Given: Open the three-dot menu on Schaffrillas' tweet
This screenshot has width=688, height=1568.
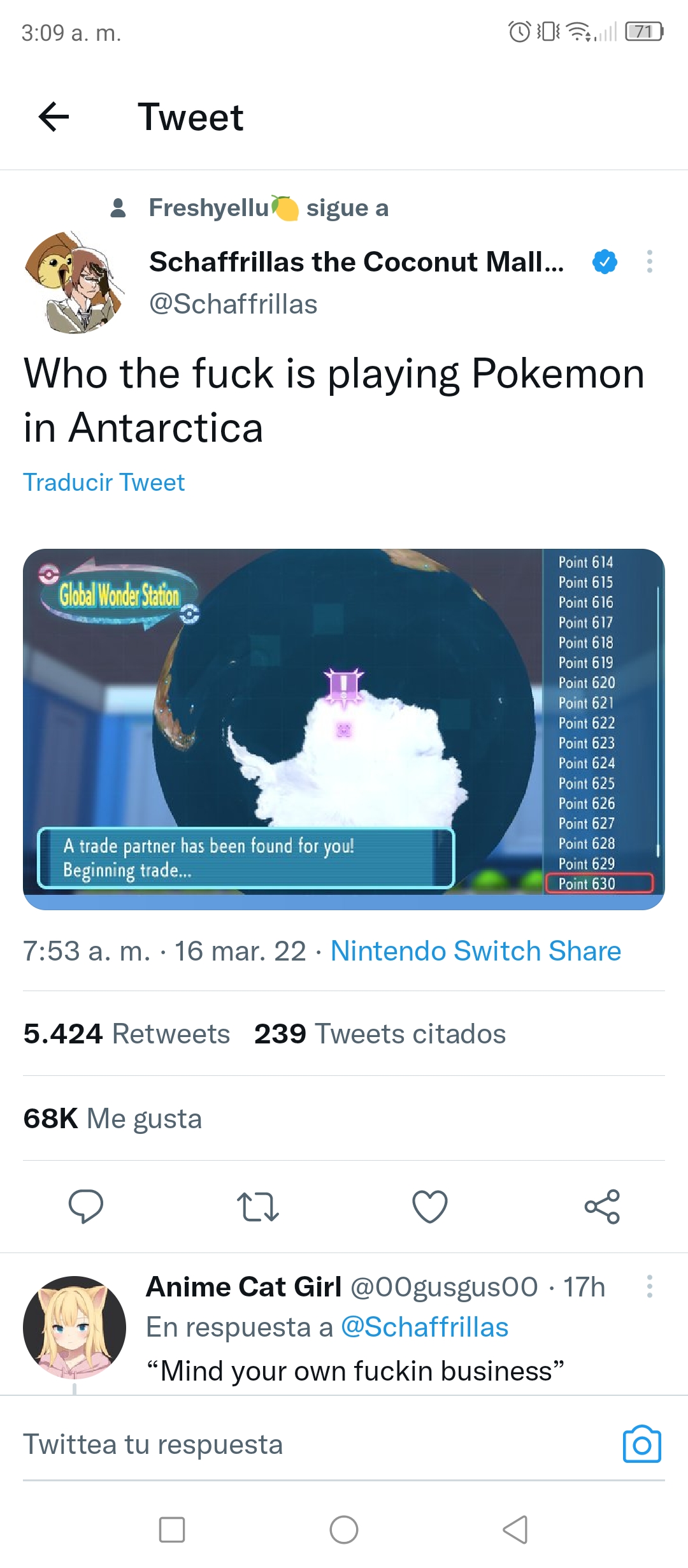Looking at the screenshot, I should pyautogui.click(x=649, y=261).
